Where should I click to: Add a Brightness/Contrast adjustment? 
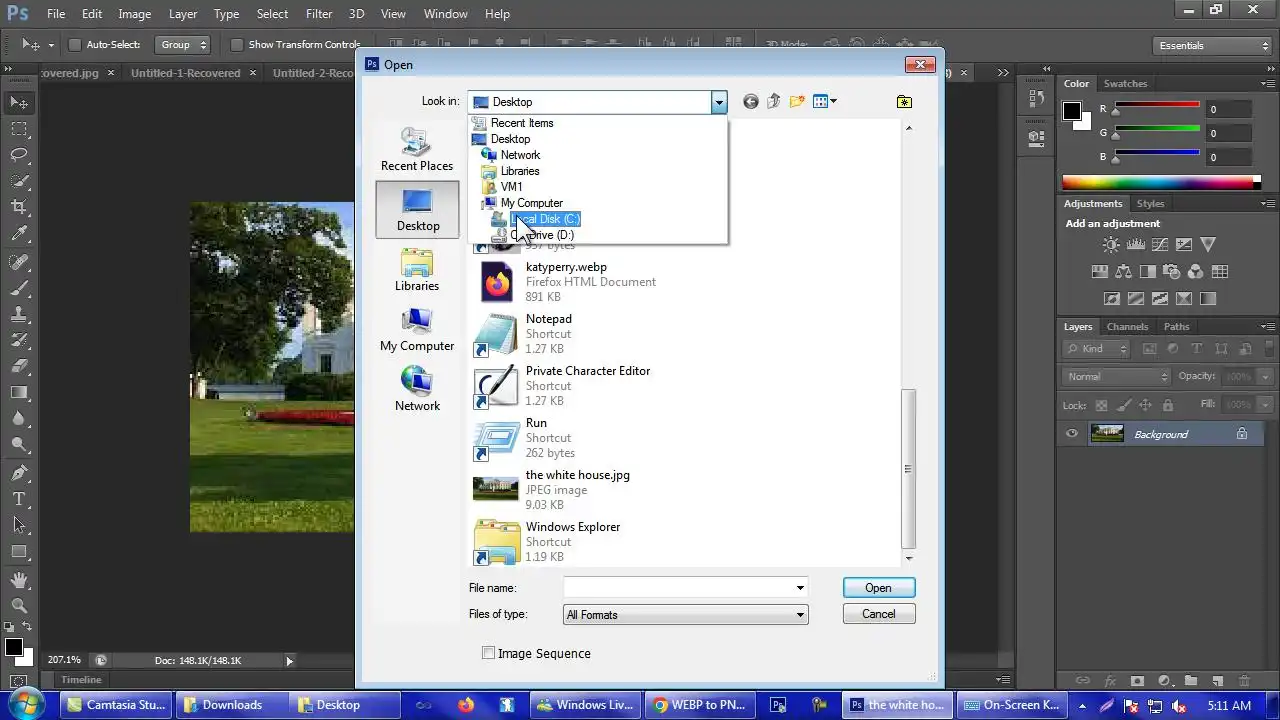pos(1111,245)
